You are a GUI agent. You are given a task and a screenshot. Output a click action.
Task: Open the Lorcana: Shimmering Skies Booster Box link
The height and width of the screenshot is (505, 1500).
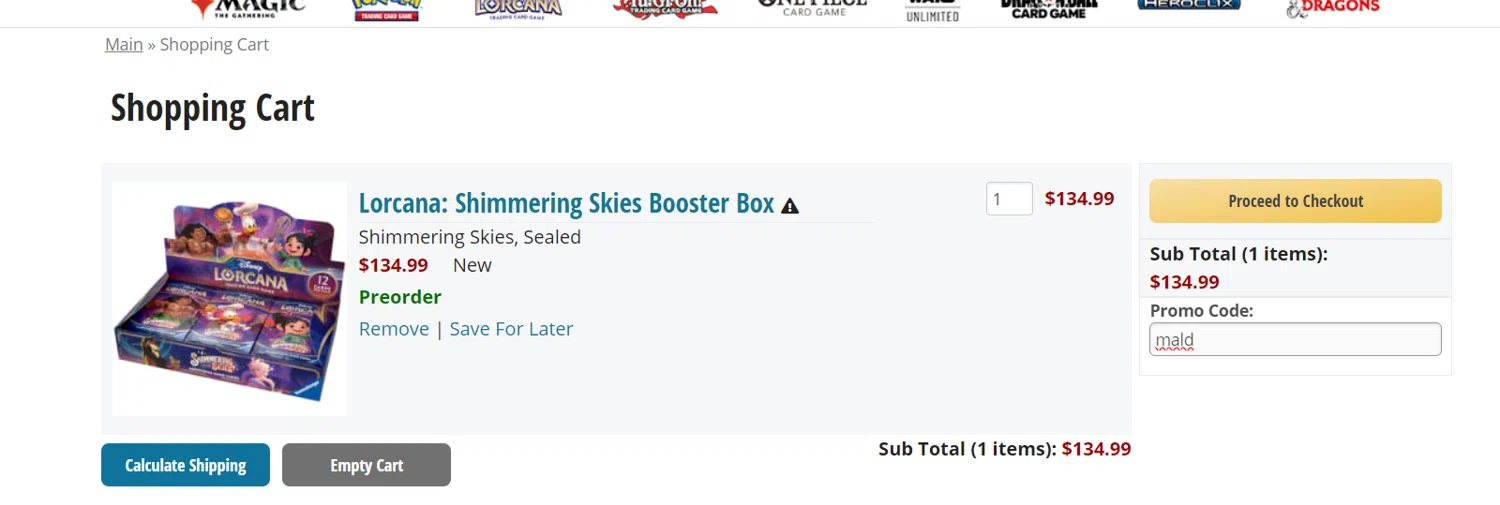click(566, 203)
